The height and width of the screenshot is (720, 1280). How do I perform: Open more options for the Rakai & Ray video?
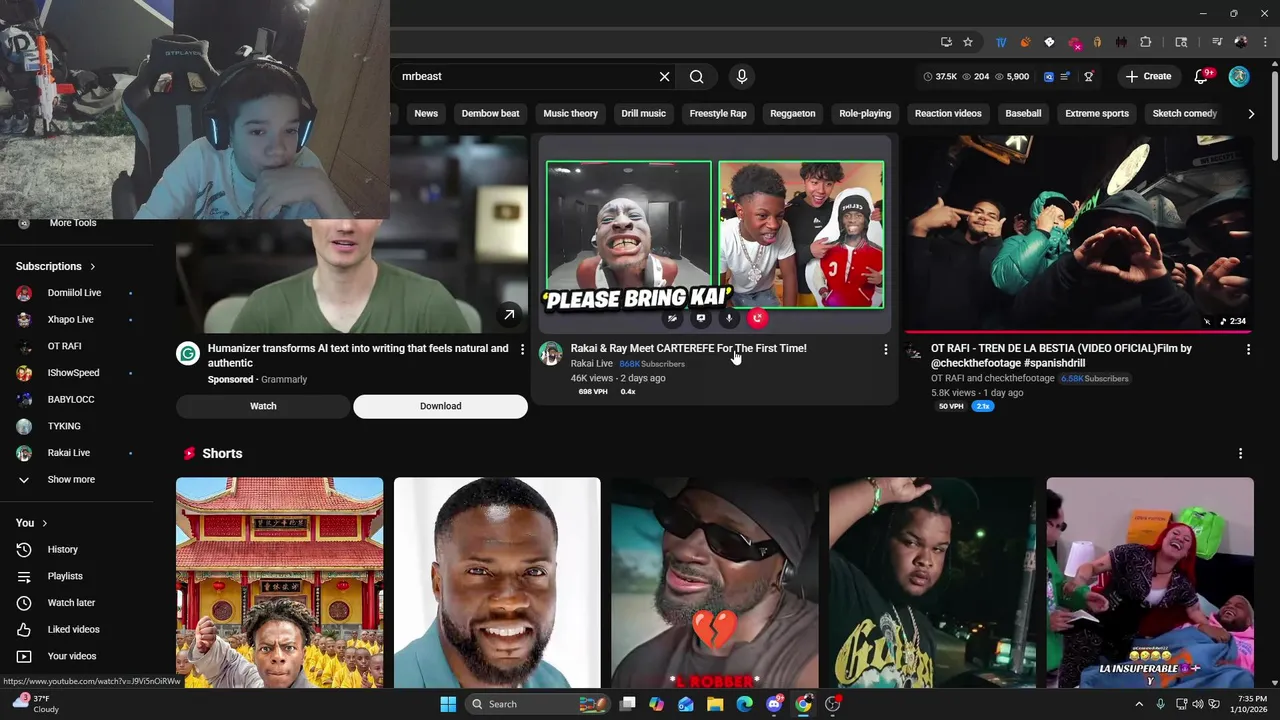tap(885, 349)
